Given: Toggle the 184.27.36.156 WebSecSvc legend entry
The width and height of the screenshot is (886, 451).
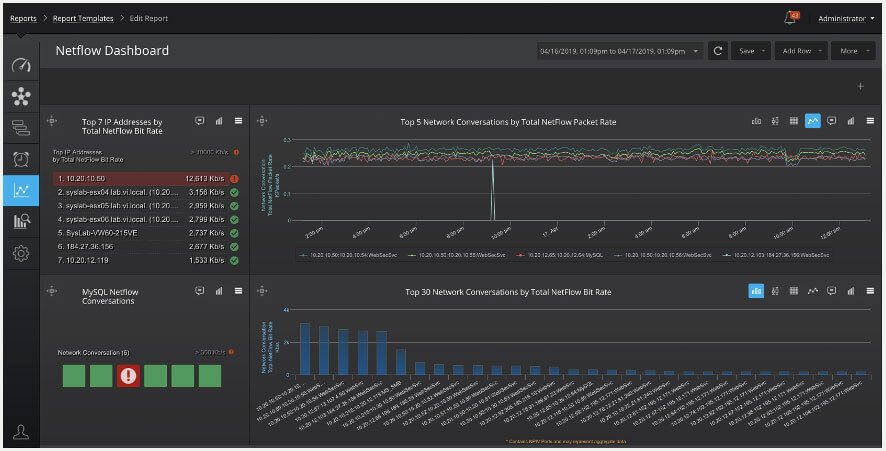Looking at the screenshot, I should tap(775, 255).
